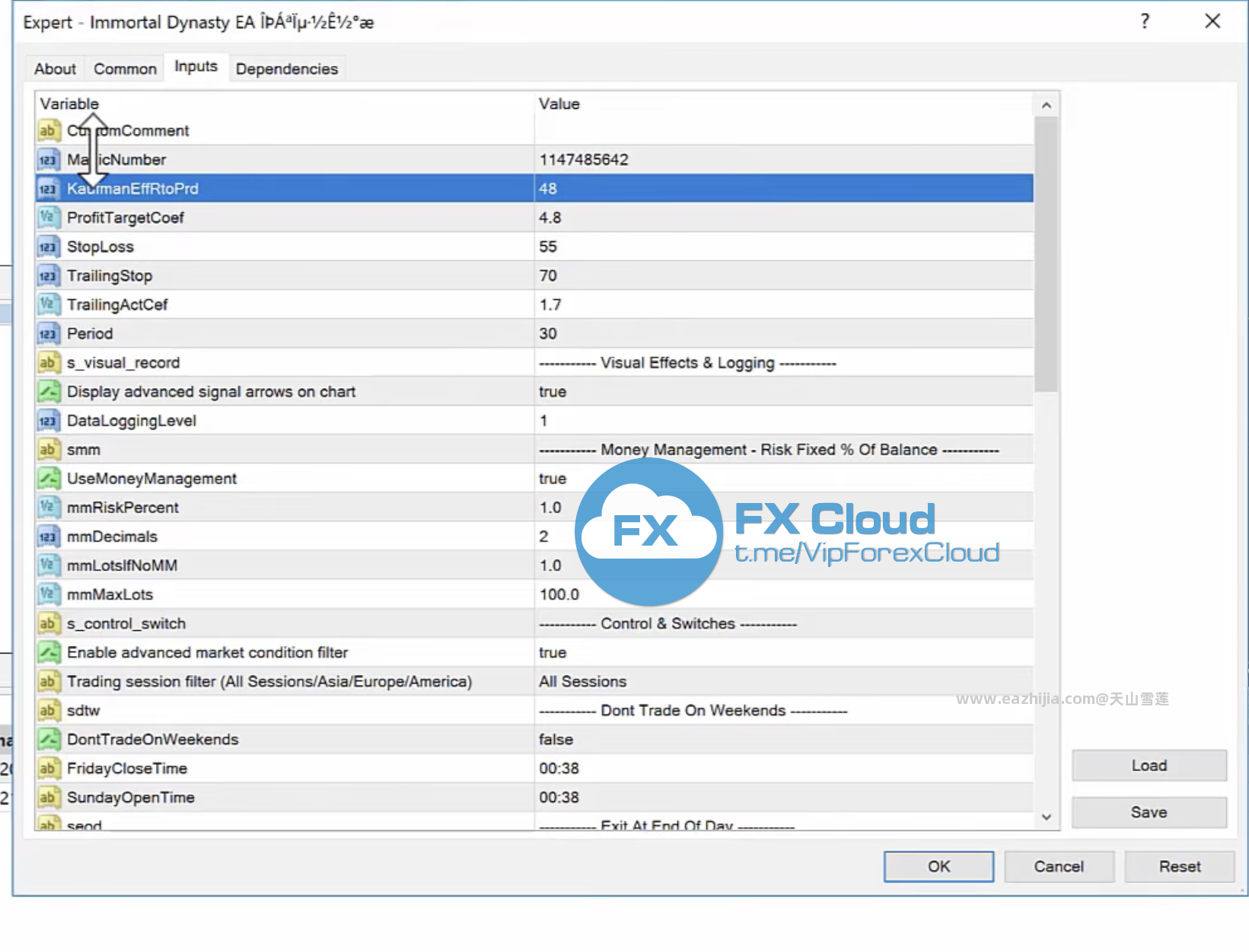
Task: Click the 'Visual Effects & Logging' separator value
Action: [687, 363]
